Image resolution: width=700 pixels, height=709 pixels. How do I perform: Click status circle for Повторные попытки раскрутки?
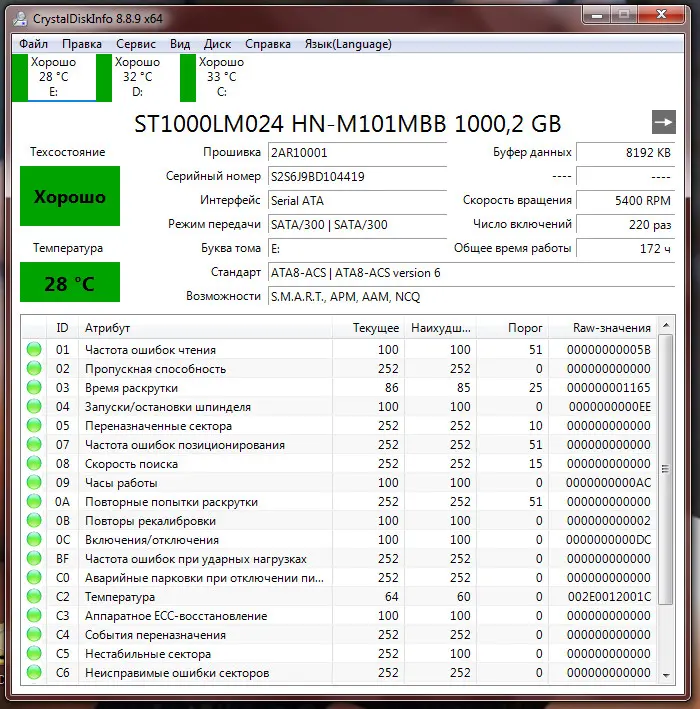point(34,501)
